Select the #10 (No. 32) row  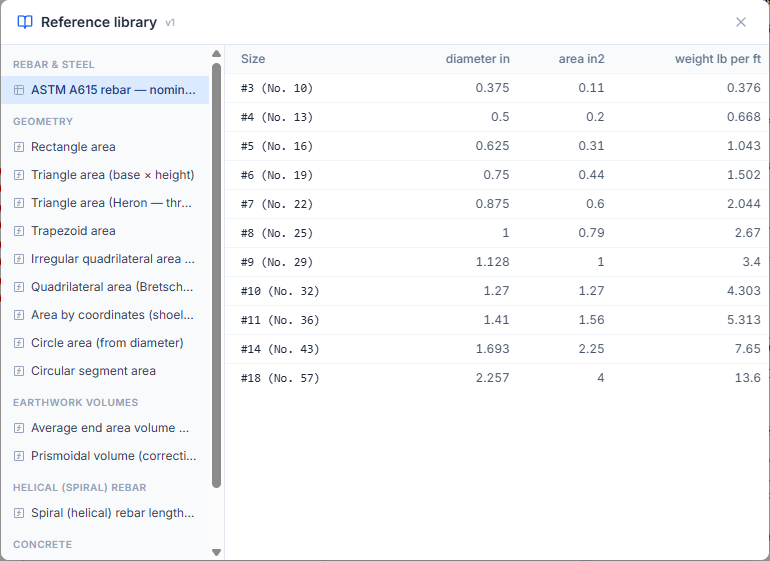coord(497,291)
